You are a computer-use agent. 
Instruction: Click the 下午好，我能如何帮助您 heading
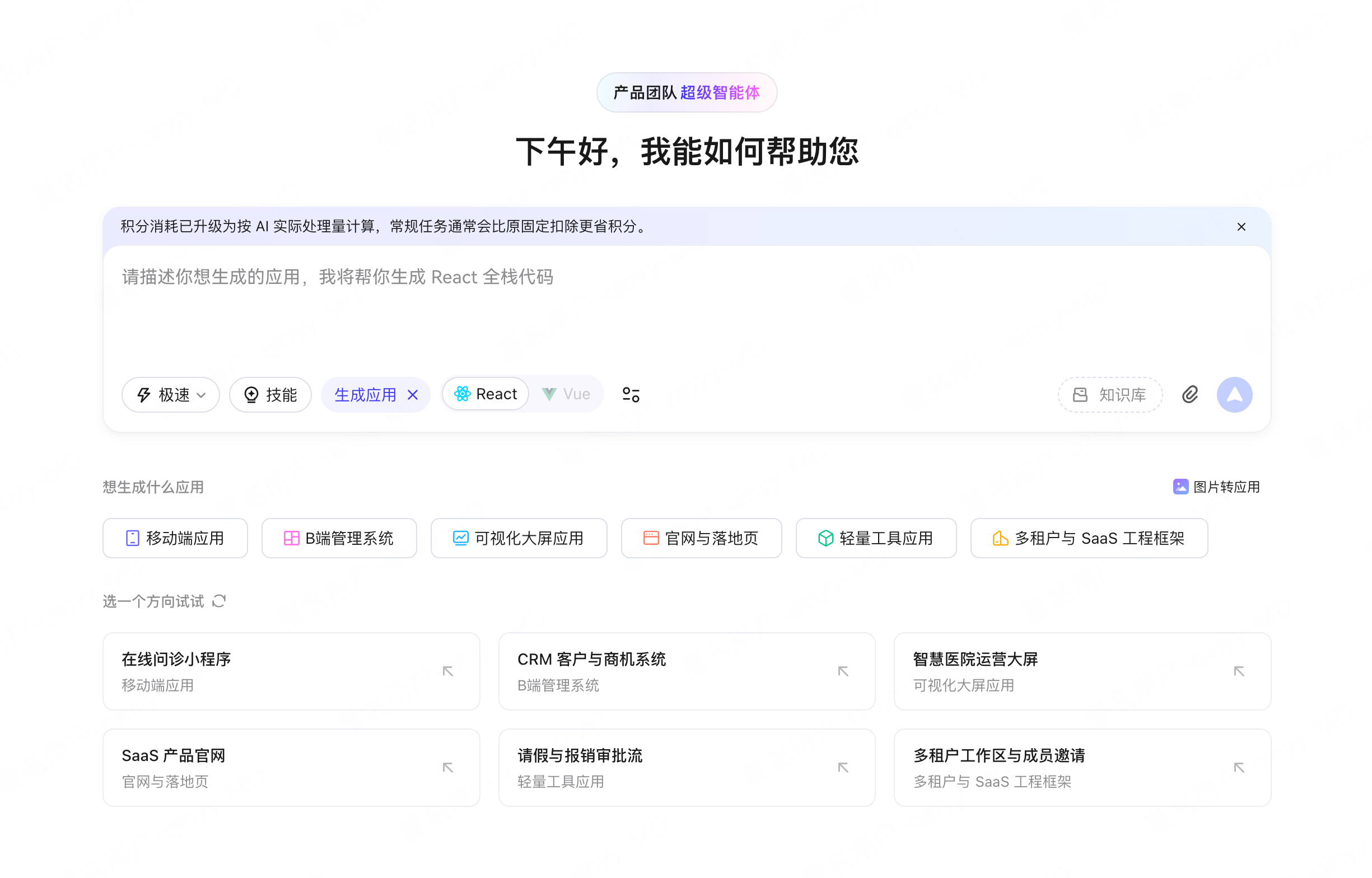point(687,152)
